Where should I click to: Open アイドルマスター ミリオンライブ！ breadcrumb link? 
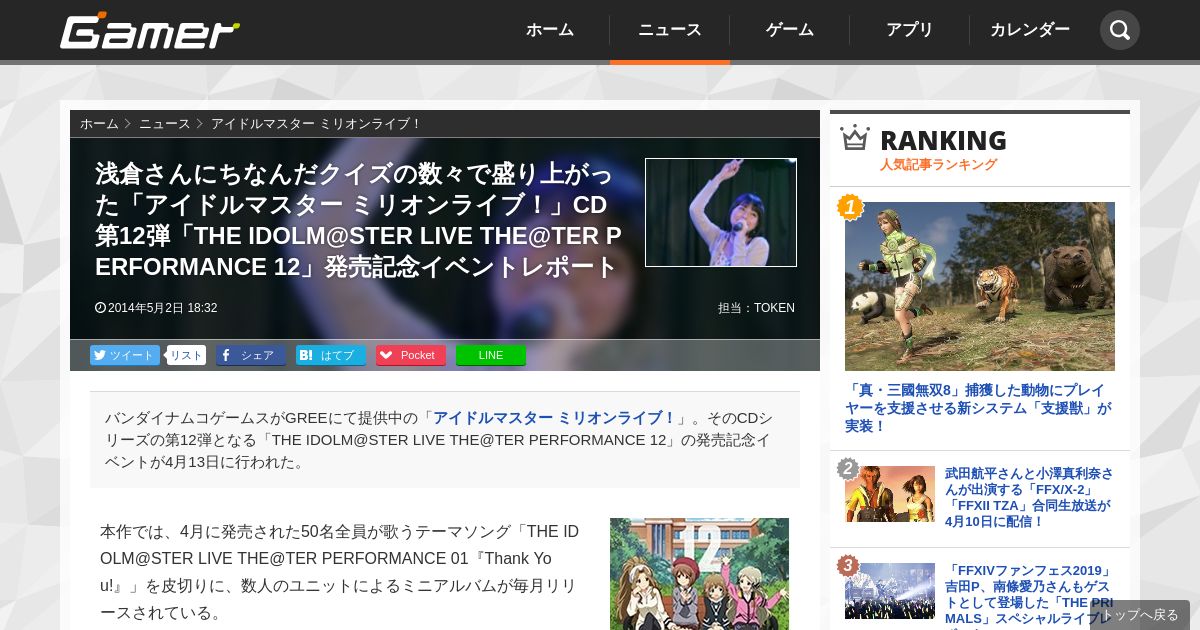(316, 124)
